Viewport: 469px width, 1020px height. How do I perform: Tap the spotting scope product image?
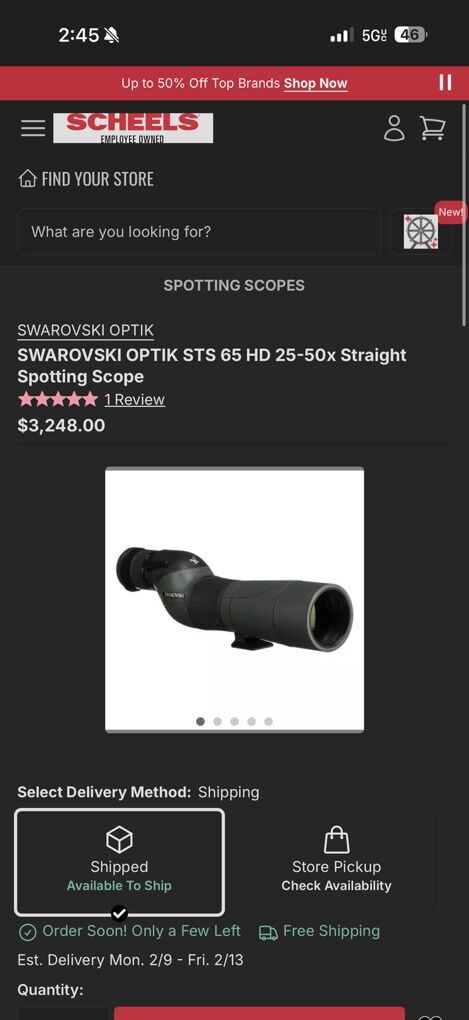[x=235, y=599]
